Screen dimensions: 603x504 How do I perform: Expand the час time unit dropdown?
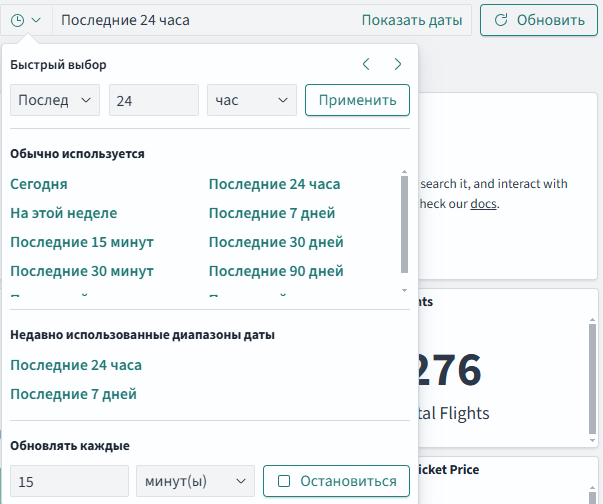(x=252, y=100)
